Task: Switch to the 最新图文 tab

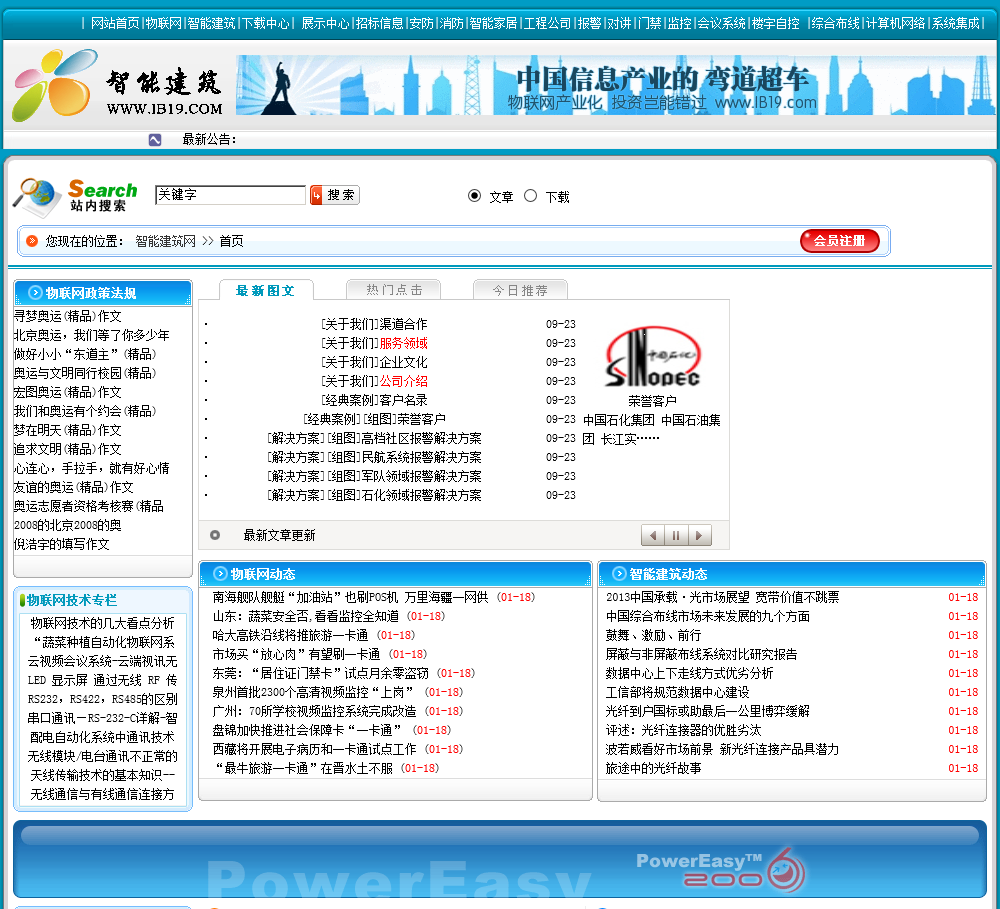Action: pos(266,290)
